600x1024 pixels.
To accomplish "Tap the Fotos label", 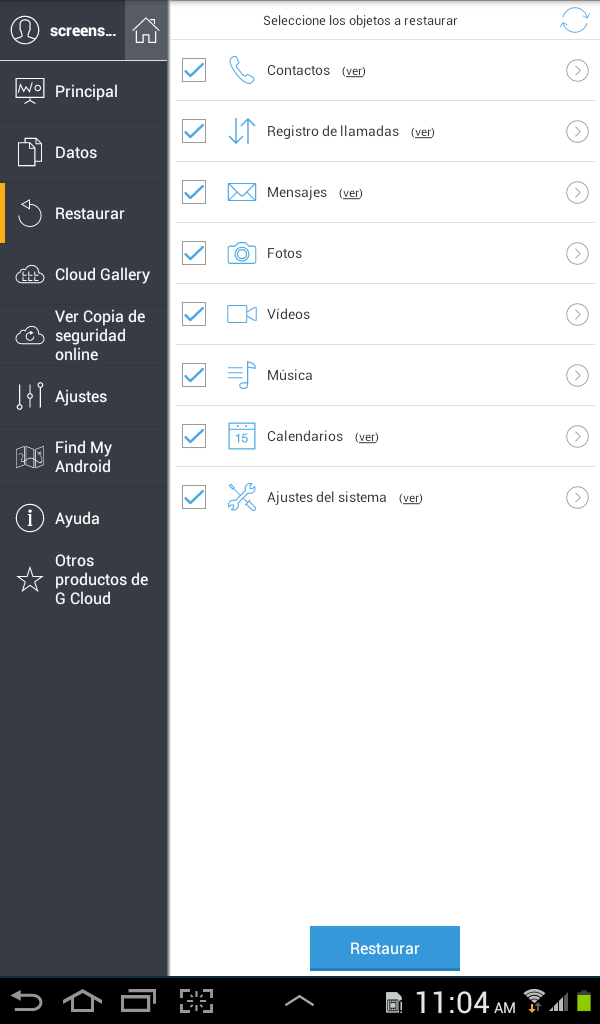I will coord(284,253).
